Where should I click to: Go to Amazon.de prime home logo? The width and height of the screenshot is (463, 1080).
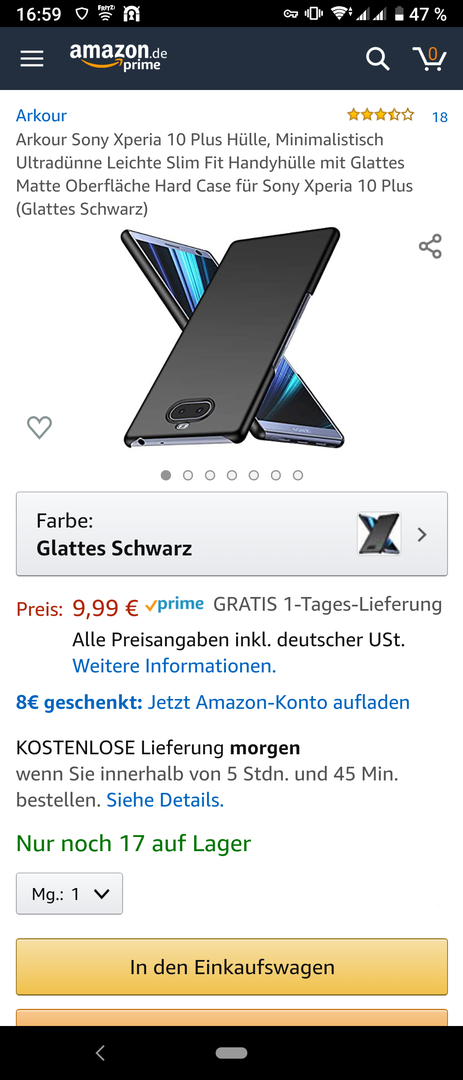pos(119,56)
